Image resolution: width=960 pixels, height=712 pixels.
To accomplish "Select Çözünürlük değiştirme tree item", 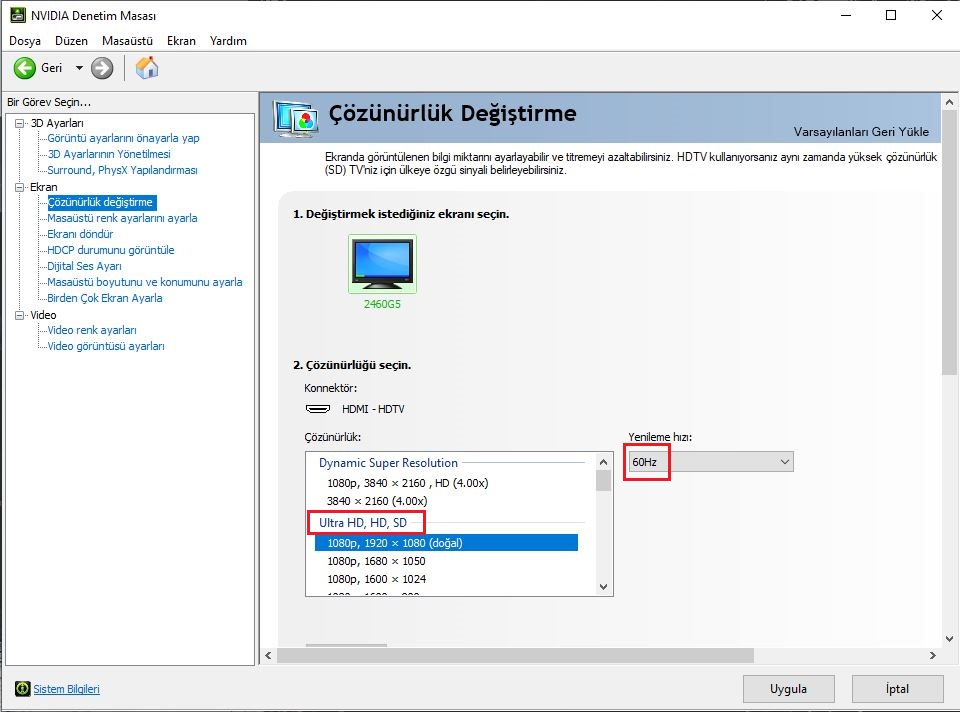I will click(101, 202).
